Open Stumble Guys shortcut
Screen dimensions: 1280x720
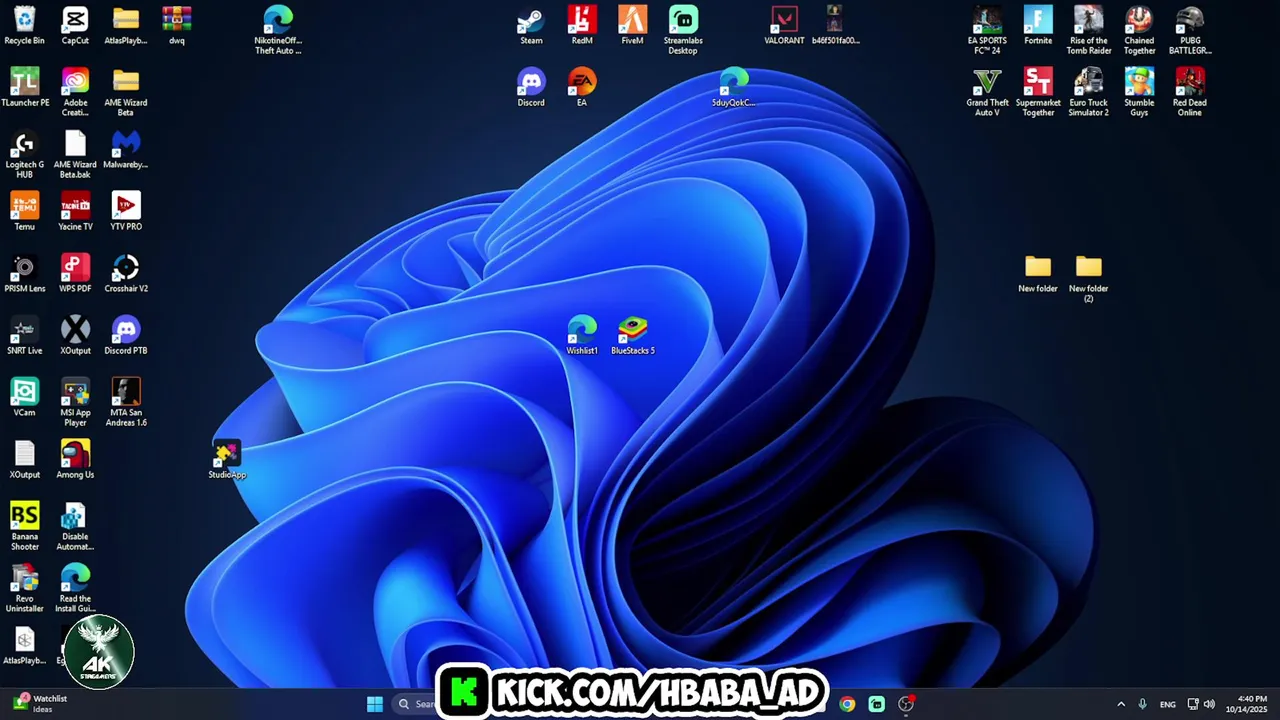(x=1139, y=93)
